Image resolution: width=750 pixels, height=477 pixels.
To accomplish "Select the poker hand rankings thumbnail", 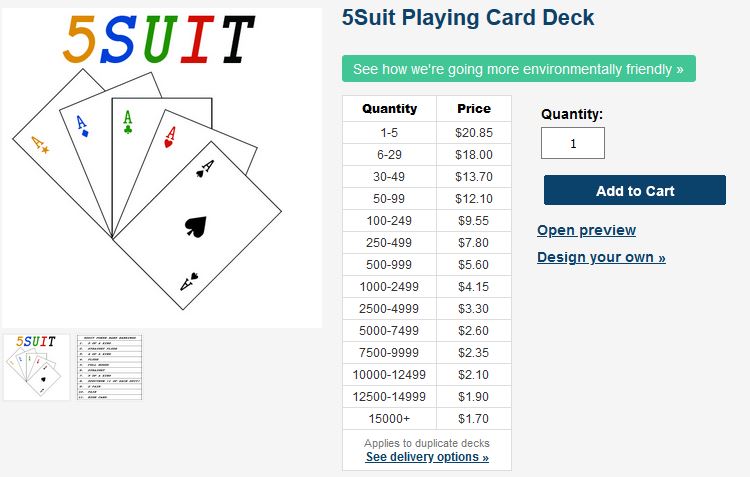I will coord(110,367).
